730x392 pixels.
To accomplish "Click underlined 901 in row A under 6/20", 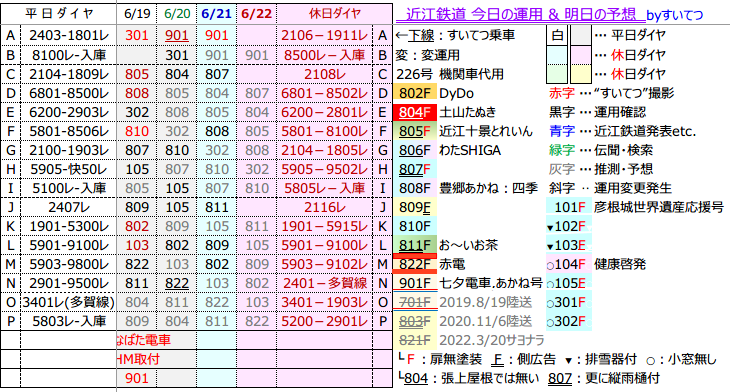I will 177,35.
